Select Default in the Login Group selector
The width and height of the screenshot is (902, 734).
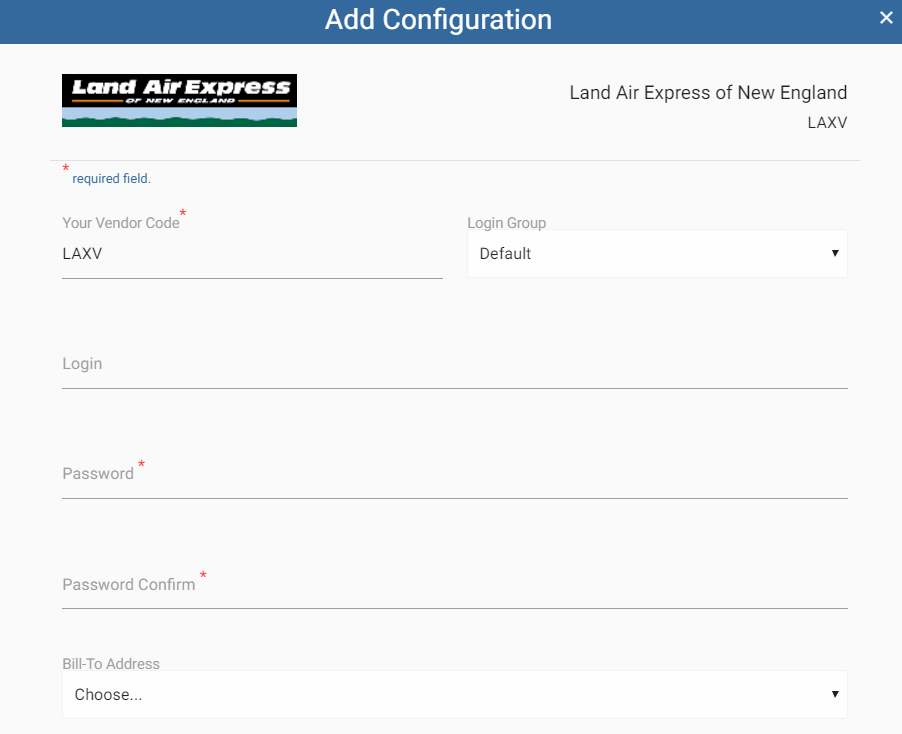tap(657, 253)
